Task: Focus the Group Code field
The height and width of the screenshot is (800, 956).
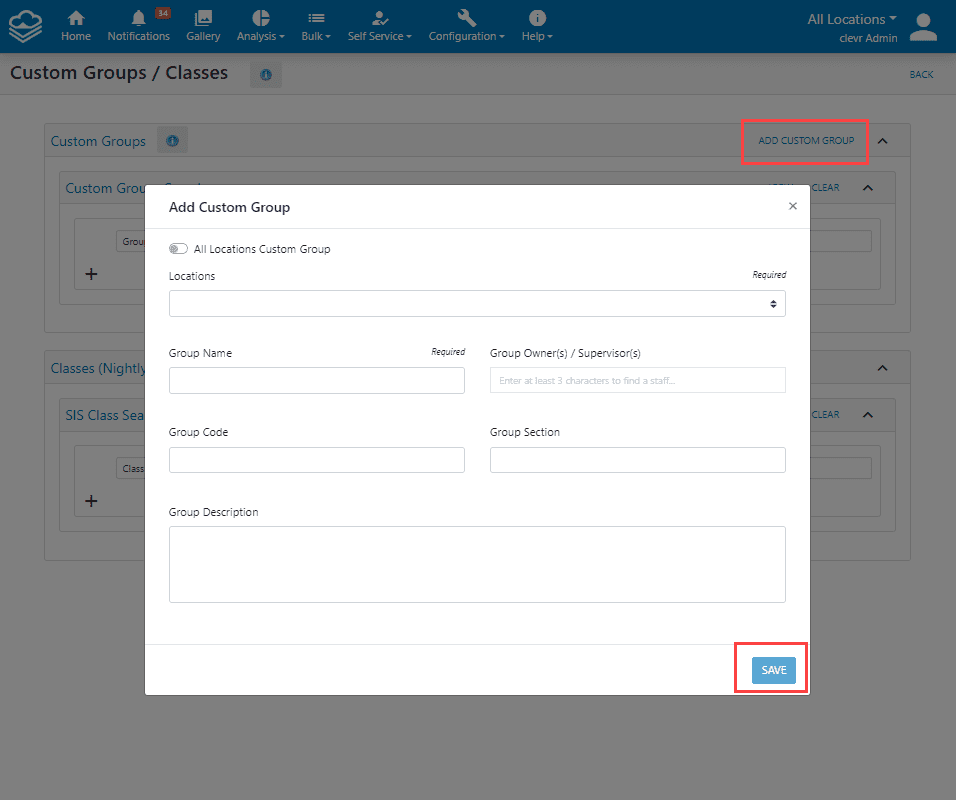Action: tap(317, 460)
